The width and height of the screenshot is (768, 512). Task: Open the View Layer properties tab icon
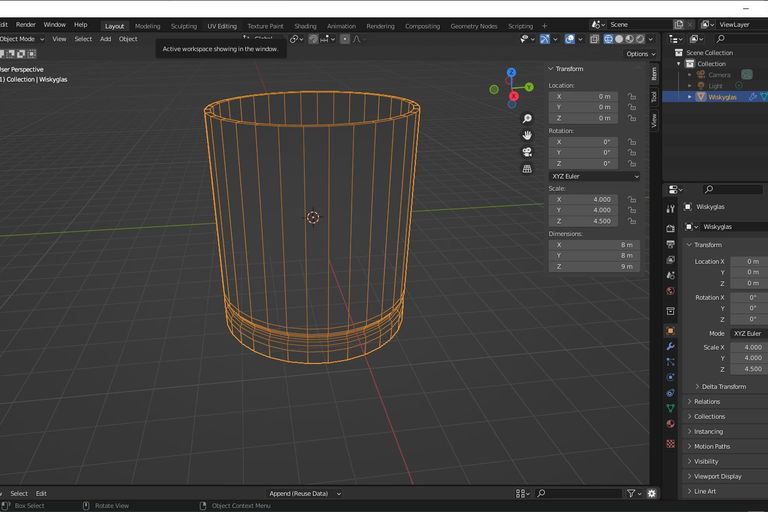[x=671, y=260]
